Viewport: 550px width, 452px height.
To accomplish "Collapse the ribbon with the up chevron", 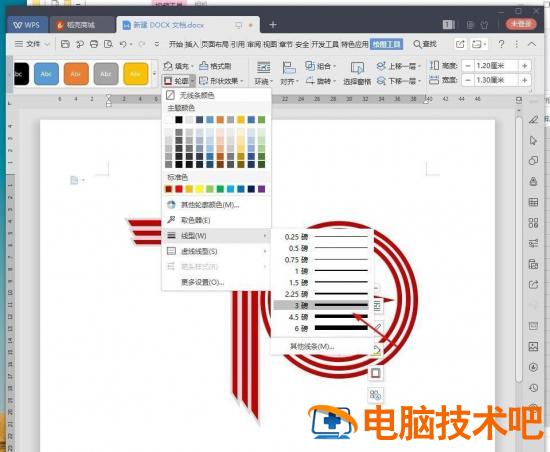I will (x=532, y=44).
